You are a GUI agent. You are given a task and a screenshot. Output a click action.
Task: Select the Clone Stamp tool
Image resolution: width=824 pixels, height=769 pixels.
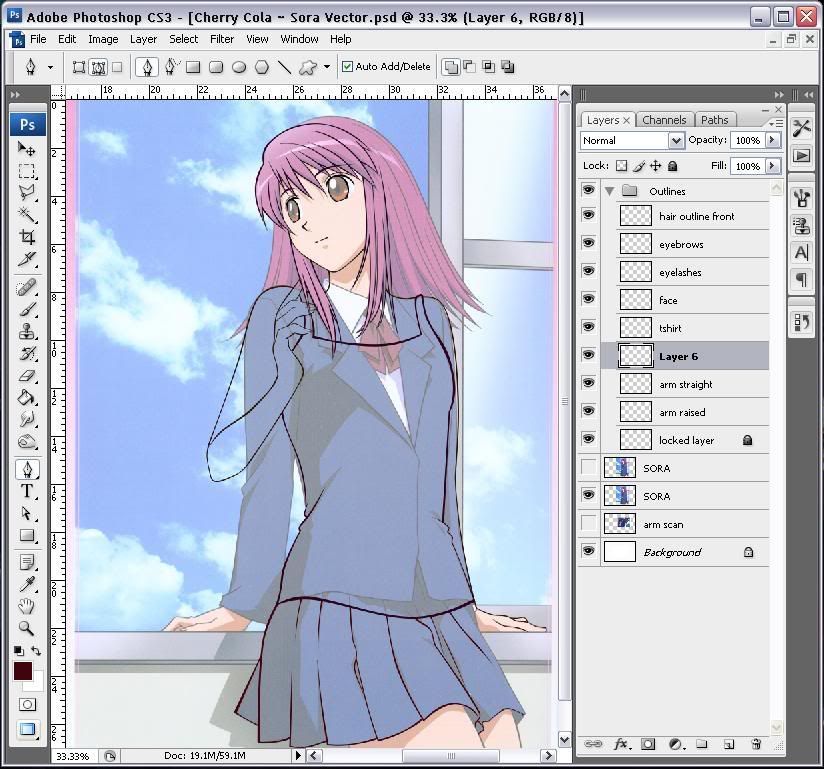[27, 332]
